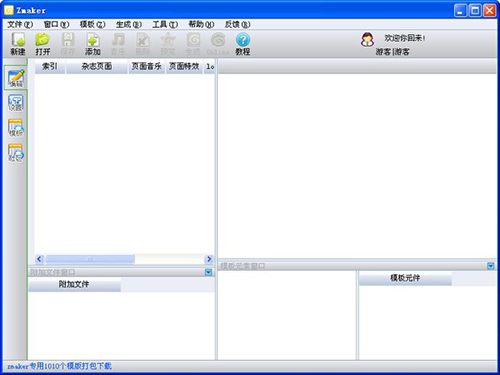Click the 索引 column header

point(50,66)
